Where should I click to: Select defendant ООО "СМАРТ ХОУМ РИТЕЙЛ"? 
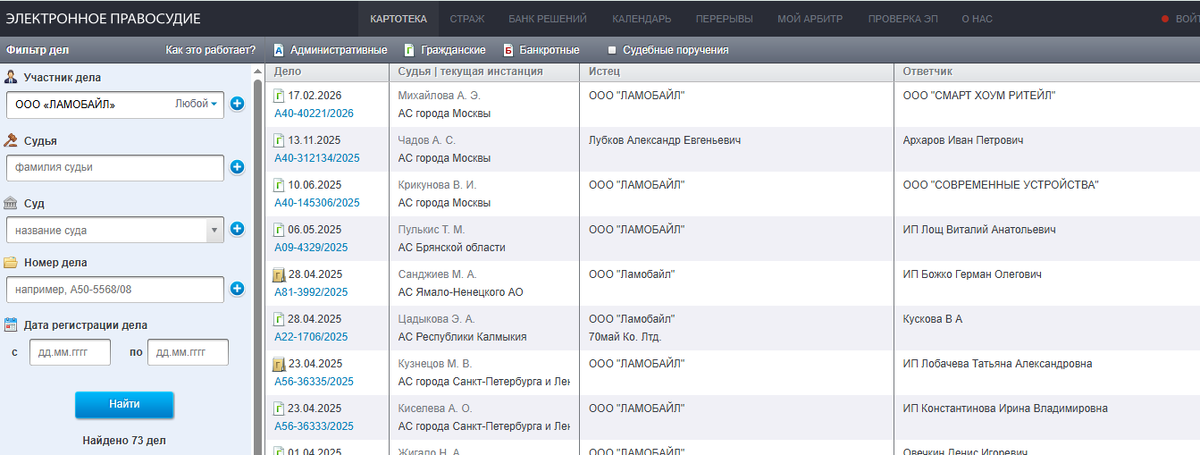click(x=979, y=95)
